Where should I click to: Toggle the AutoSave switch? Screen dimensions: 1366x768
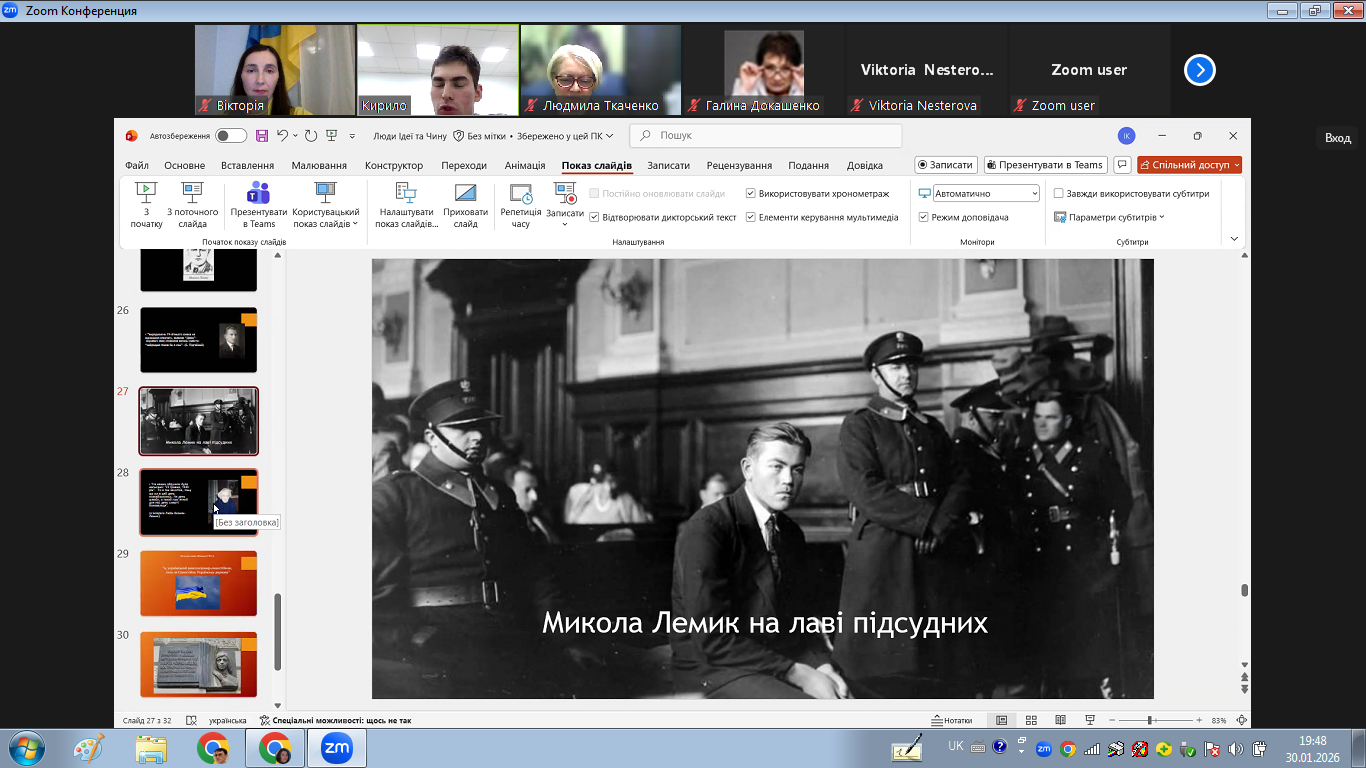click(x=231, y=136)
